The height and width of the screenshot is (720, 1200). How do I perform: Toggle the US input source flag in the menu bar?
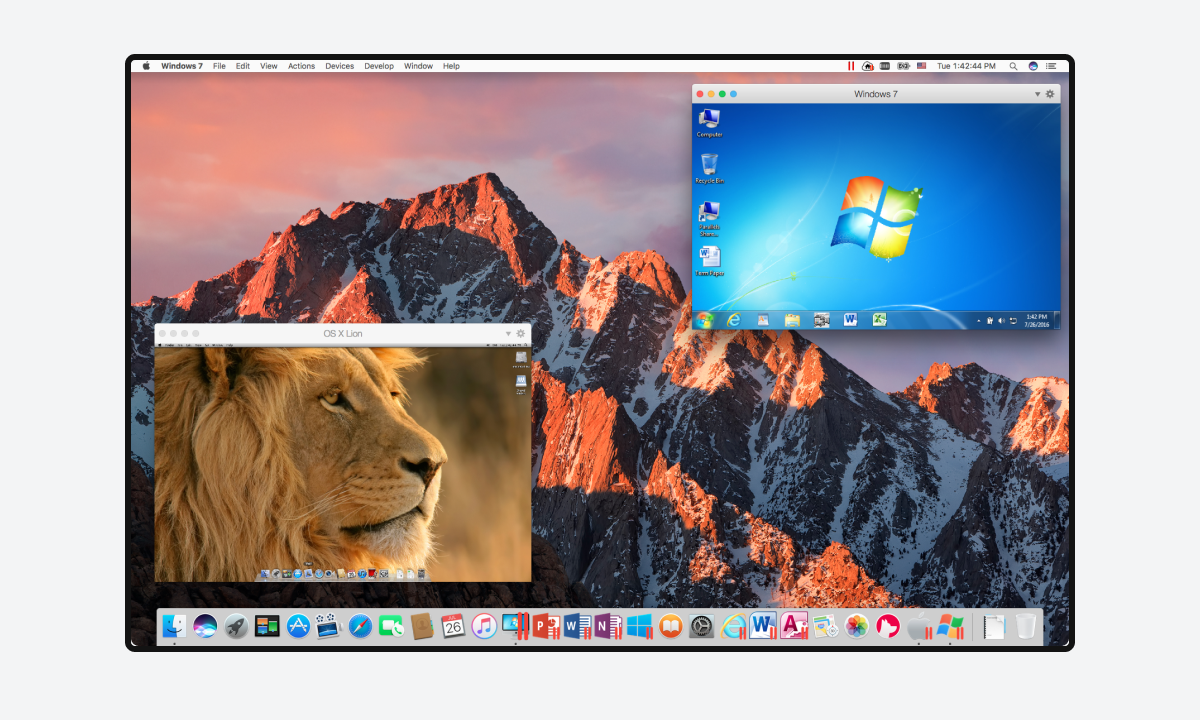click(x=920, y=66)
